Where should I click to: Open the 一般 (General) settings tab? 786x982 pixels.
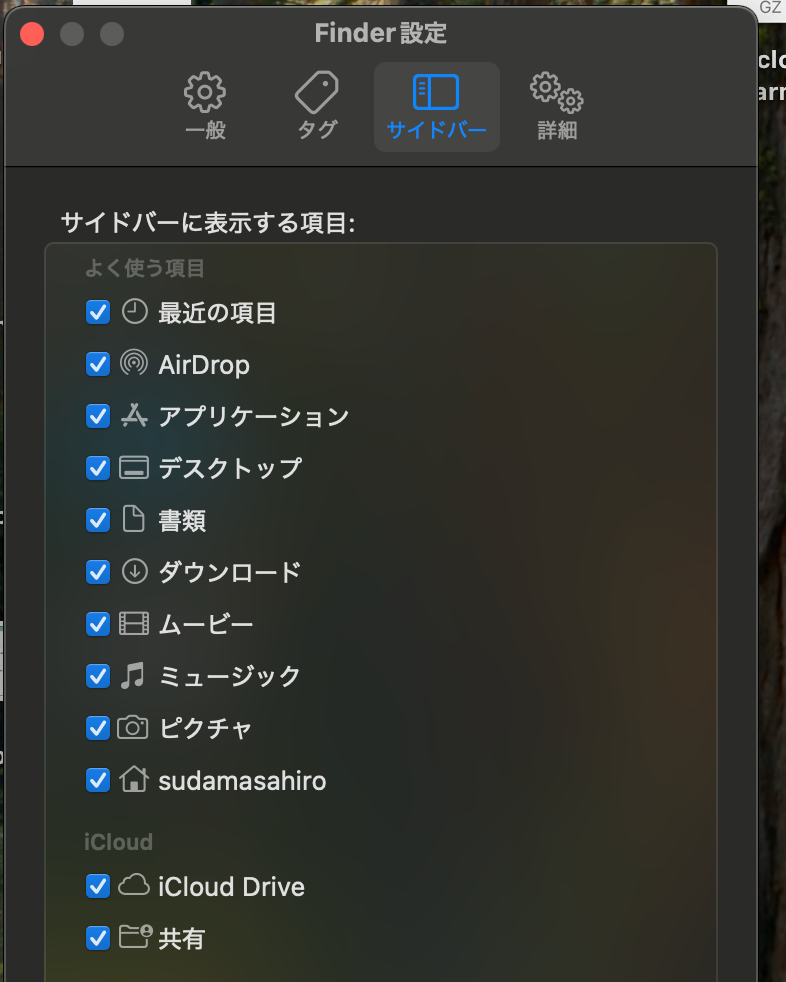click(205, 106)
